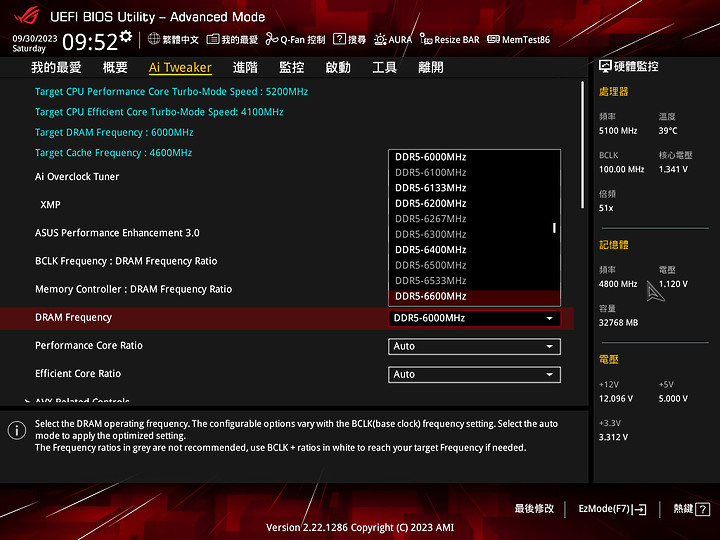
Task: Select Efficient Core Ratio label
Action: pos(78,374)
